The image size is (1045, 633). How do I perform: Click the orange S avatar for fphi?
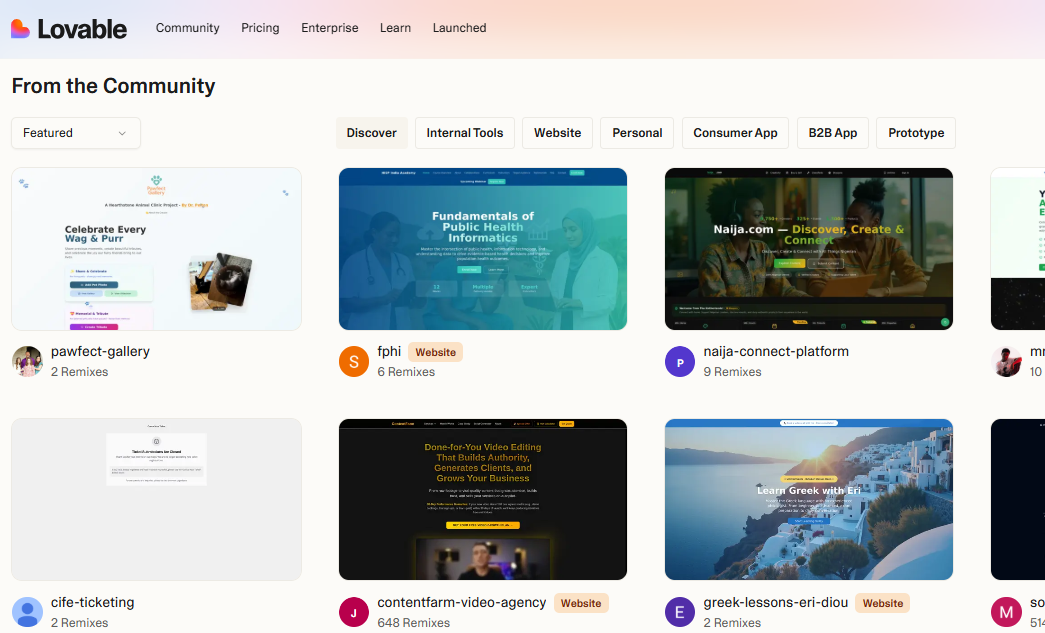pos(354,362)
